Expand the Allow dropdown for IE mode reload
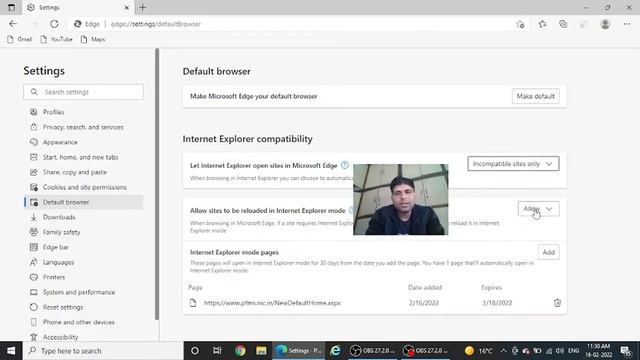This screenshot has height=360, width=640. coord(538,209)
